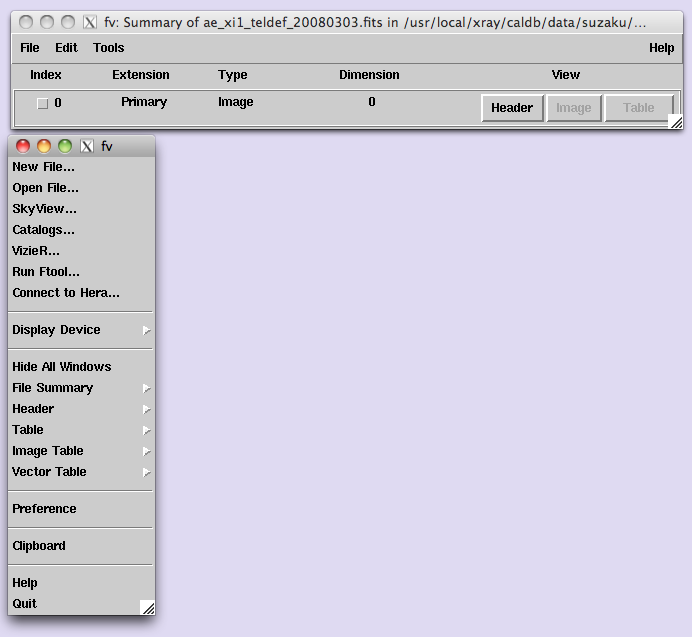692x637 pixels.
Task: Choose Run Ftool... entry
Action: tap(46, 272)
